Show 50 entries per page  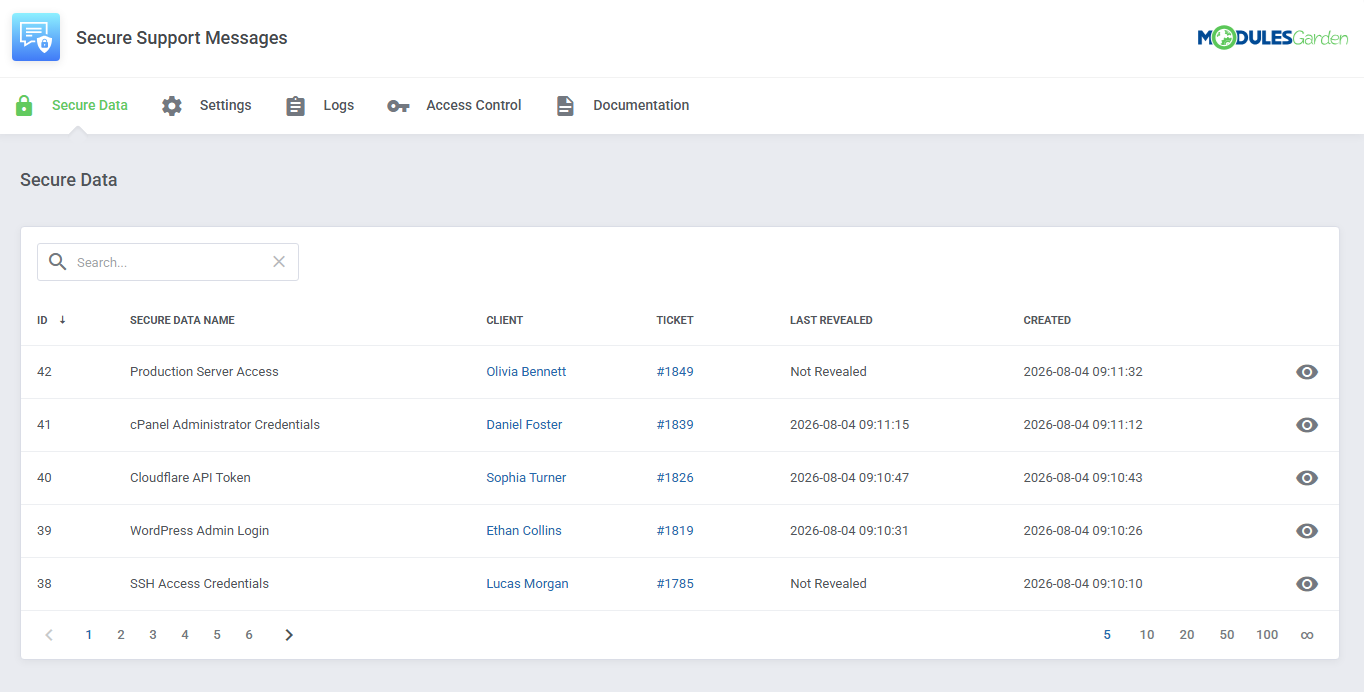tap(1227, 635)
